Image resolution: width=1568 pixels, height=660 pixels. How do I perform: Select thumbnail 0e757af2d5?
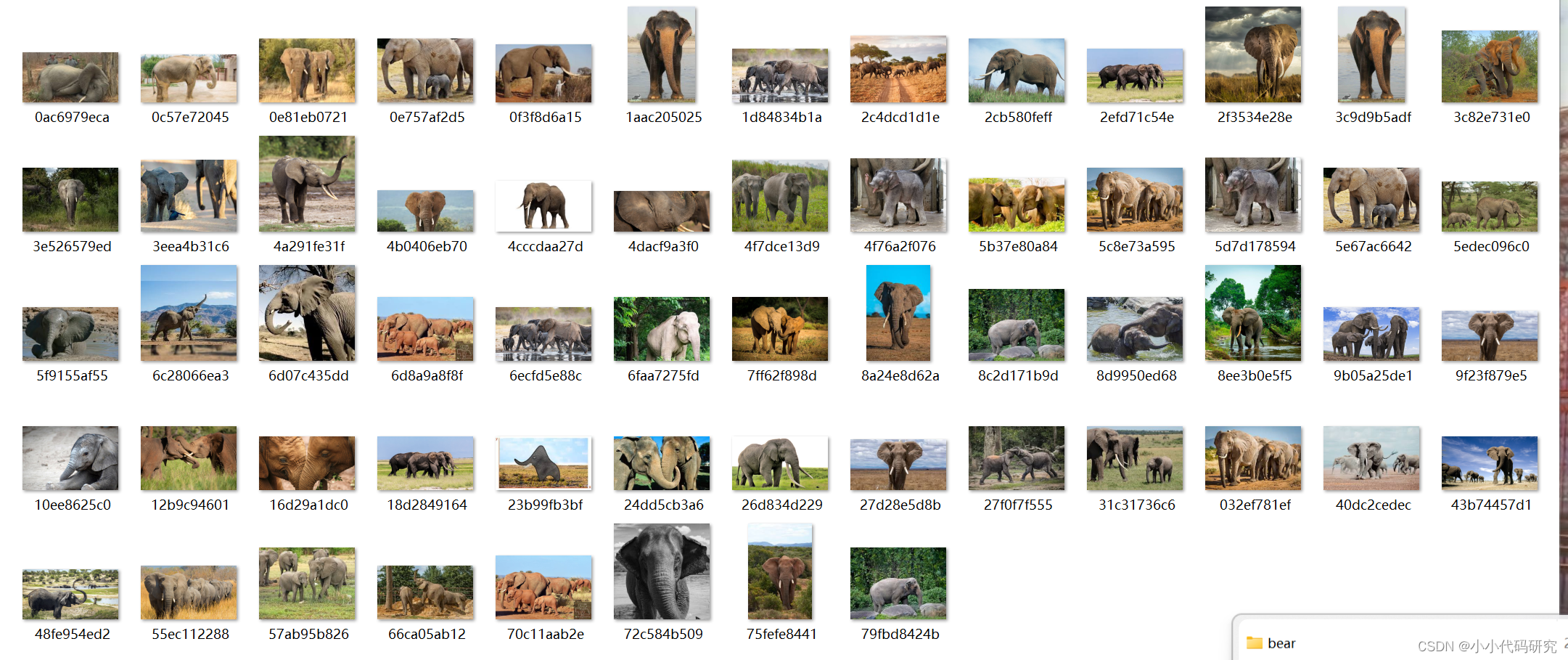click(425, 70)
